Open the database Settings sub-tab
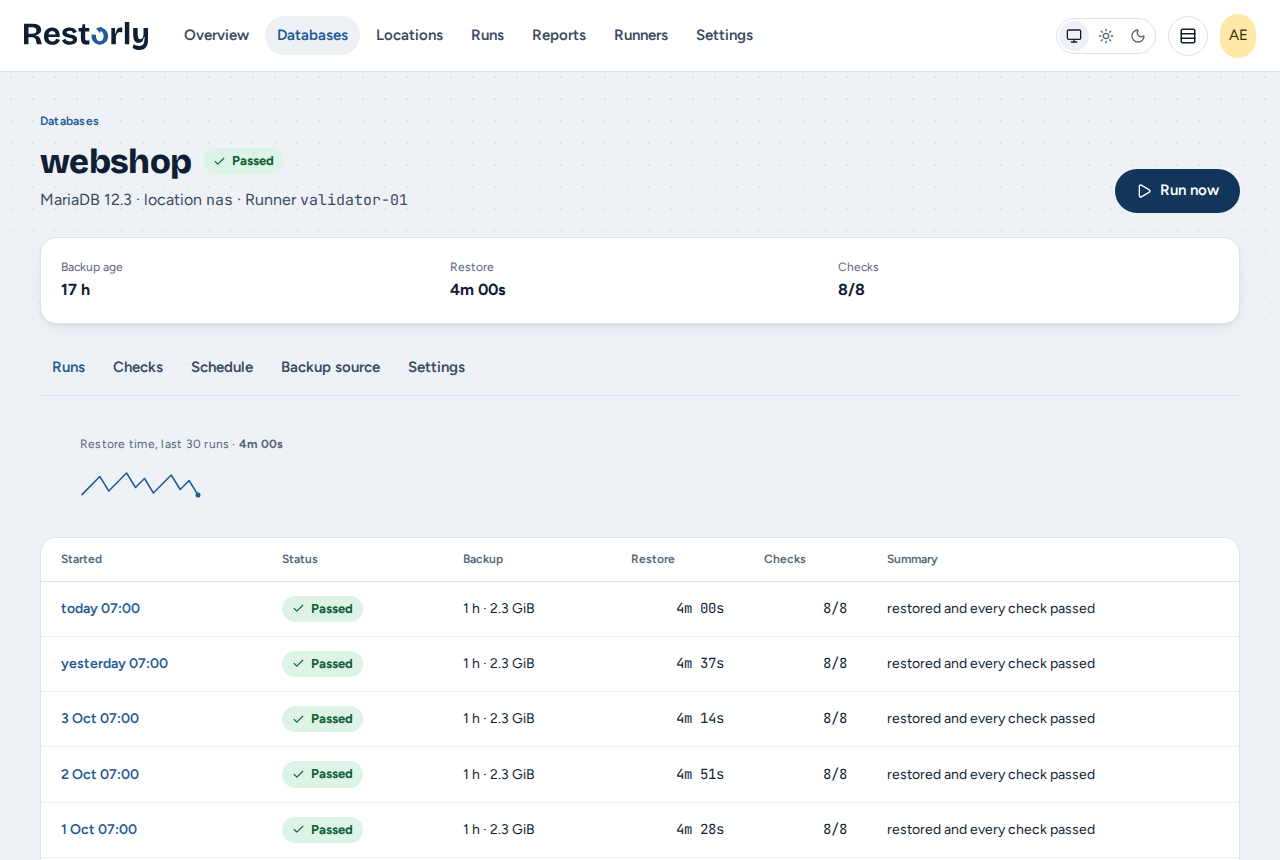The image size is (1280, 860). pos(436,367)
